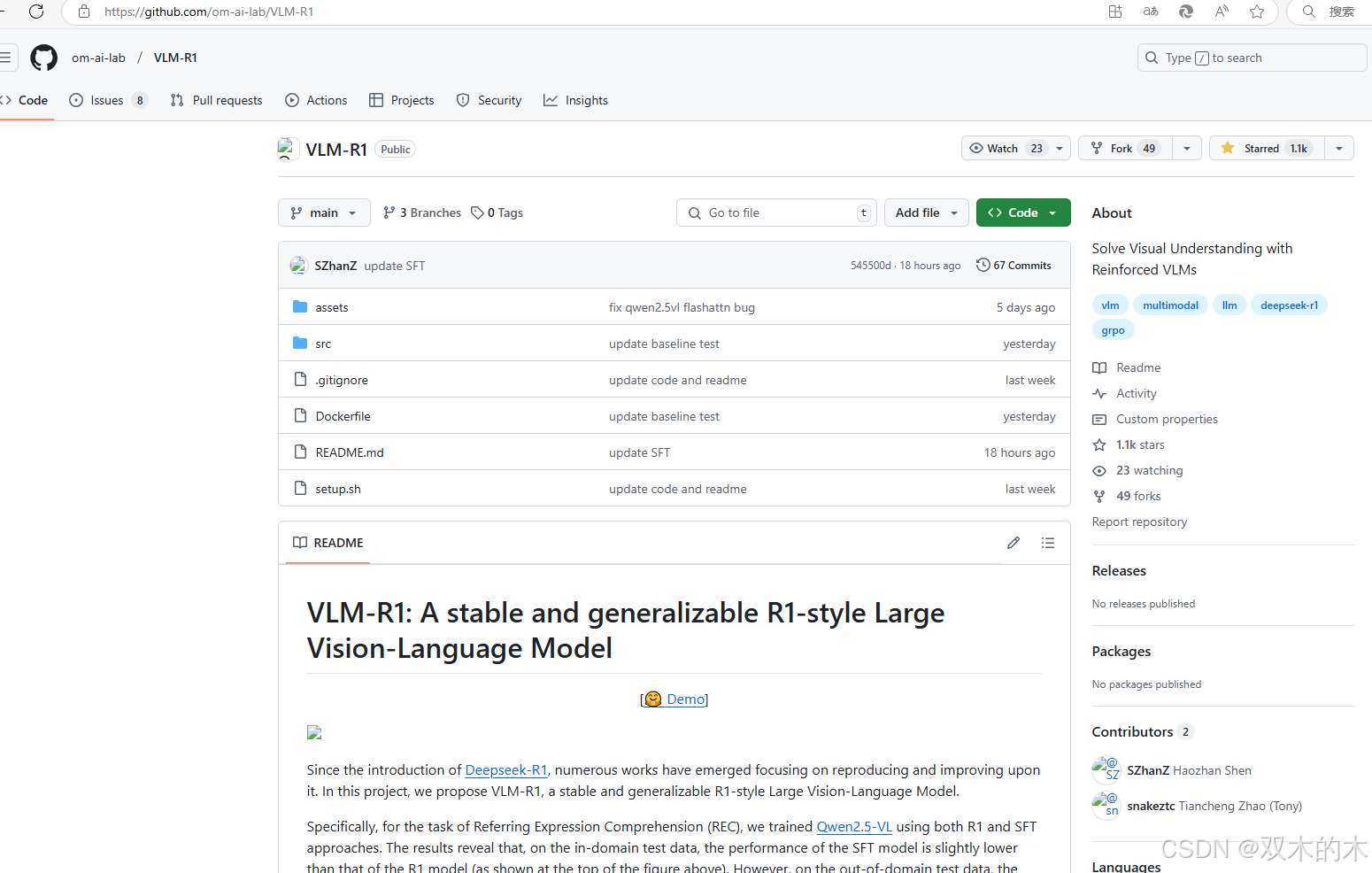Expand the Starred lists arrow
1372x873 pixels.
(x=1339, y=148)
